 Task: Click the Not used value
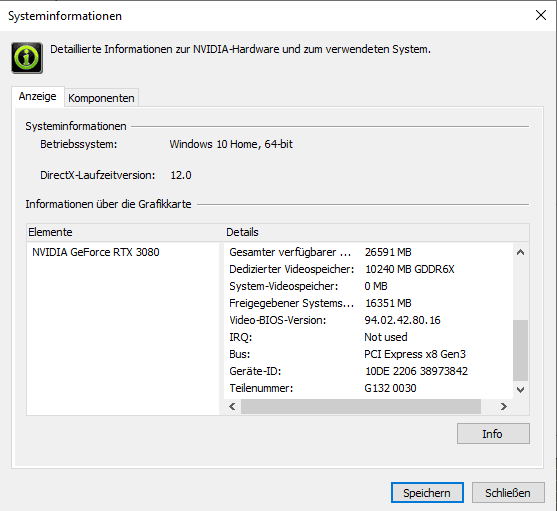(386, 337)
